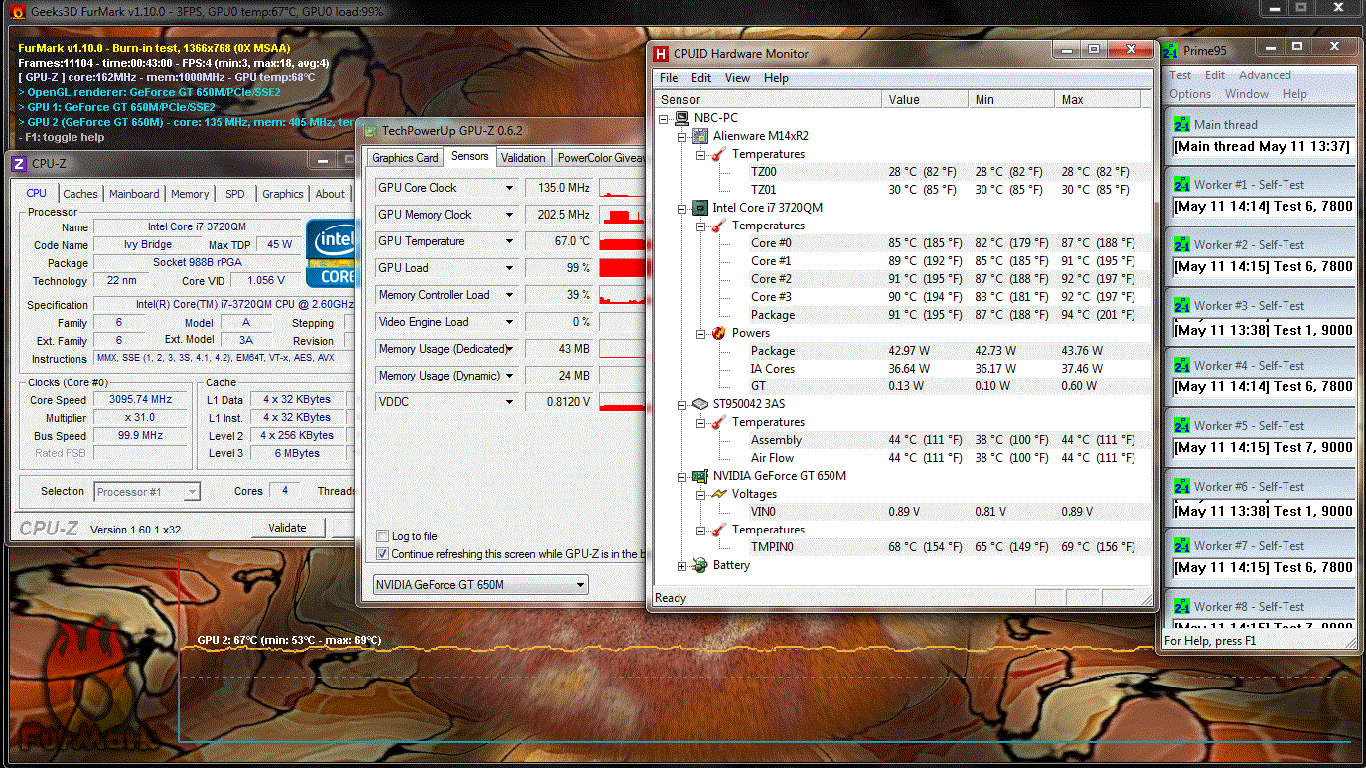Open the graphics card selector showing GT 650M

coord(480,585)
